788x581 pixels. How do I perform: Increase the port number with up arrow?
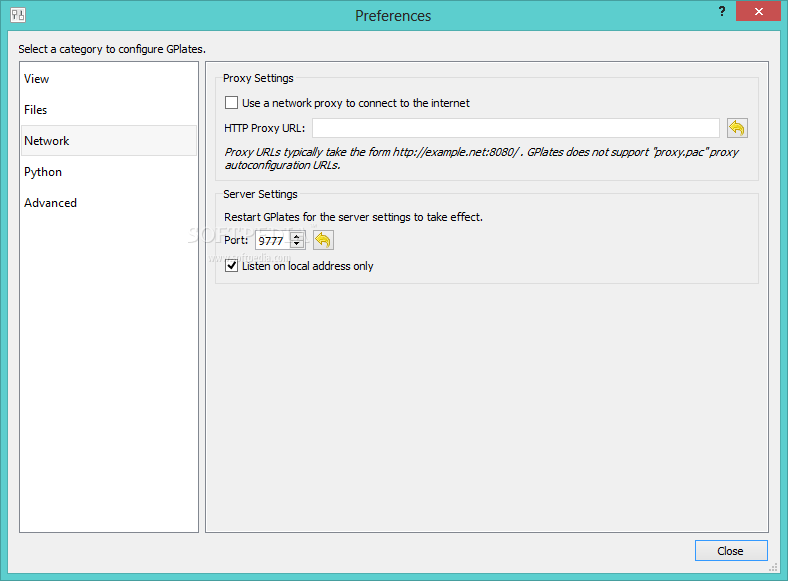point(297,236)
